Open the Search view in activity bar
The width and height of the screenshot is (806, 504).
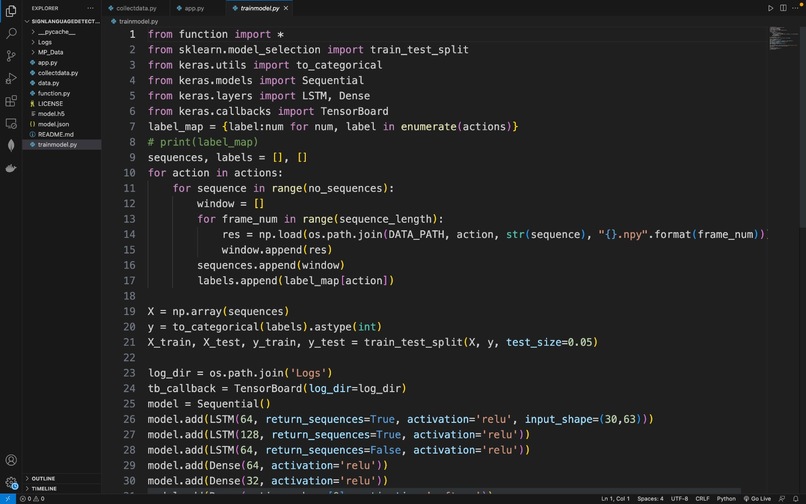pyautogui.click(x=11, y=33)
